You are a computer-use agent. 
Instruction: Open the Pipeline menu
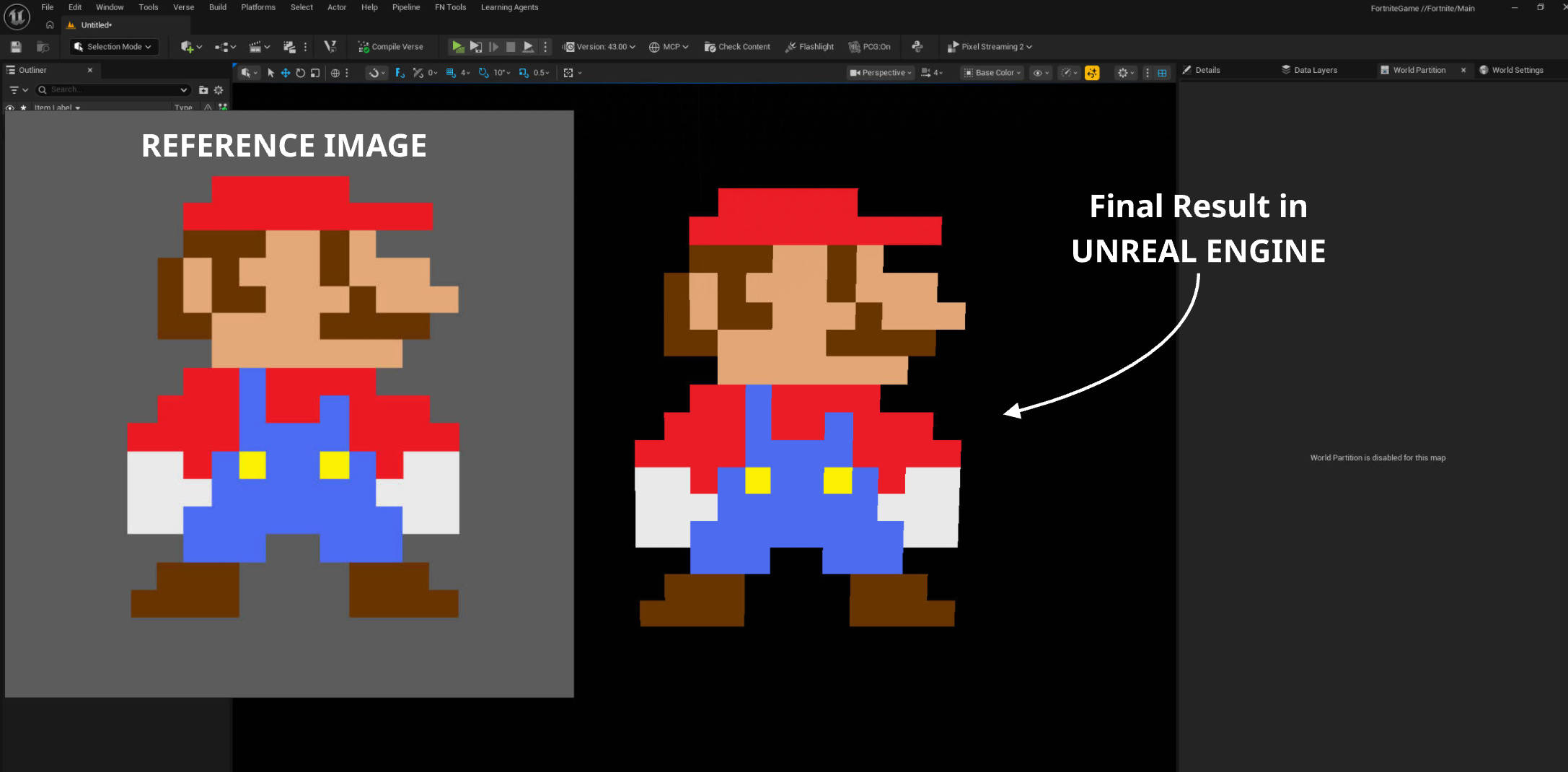[x=406, y=7]
